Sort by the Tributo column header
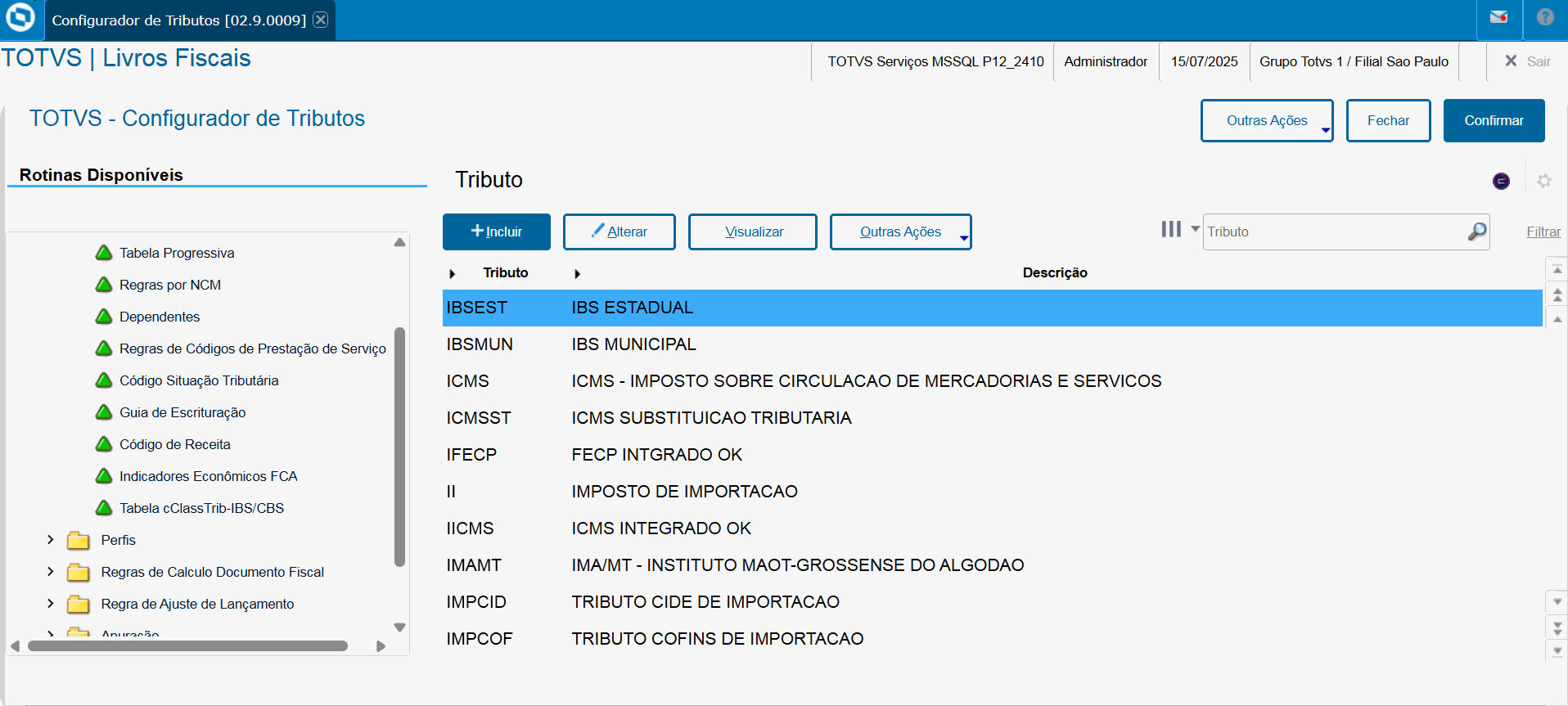The image size is (1568, 706). pos(506,272)
